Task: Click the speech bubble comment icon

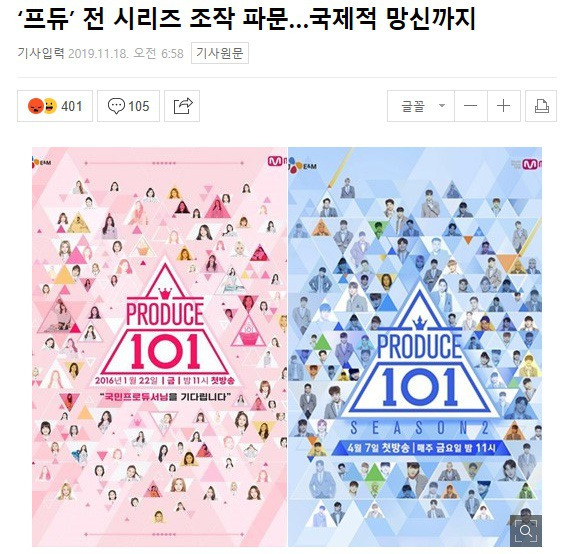Action: 116,106
